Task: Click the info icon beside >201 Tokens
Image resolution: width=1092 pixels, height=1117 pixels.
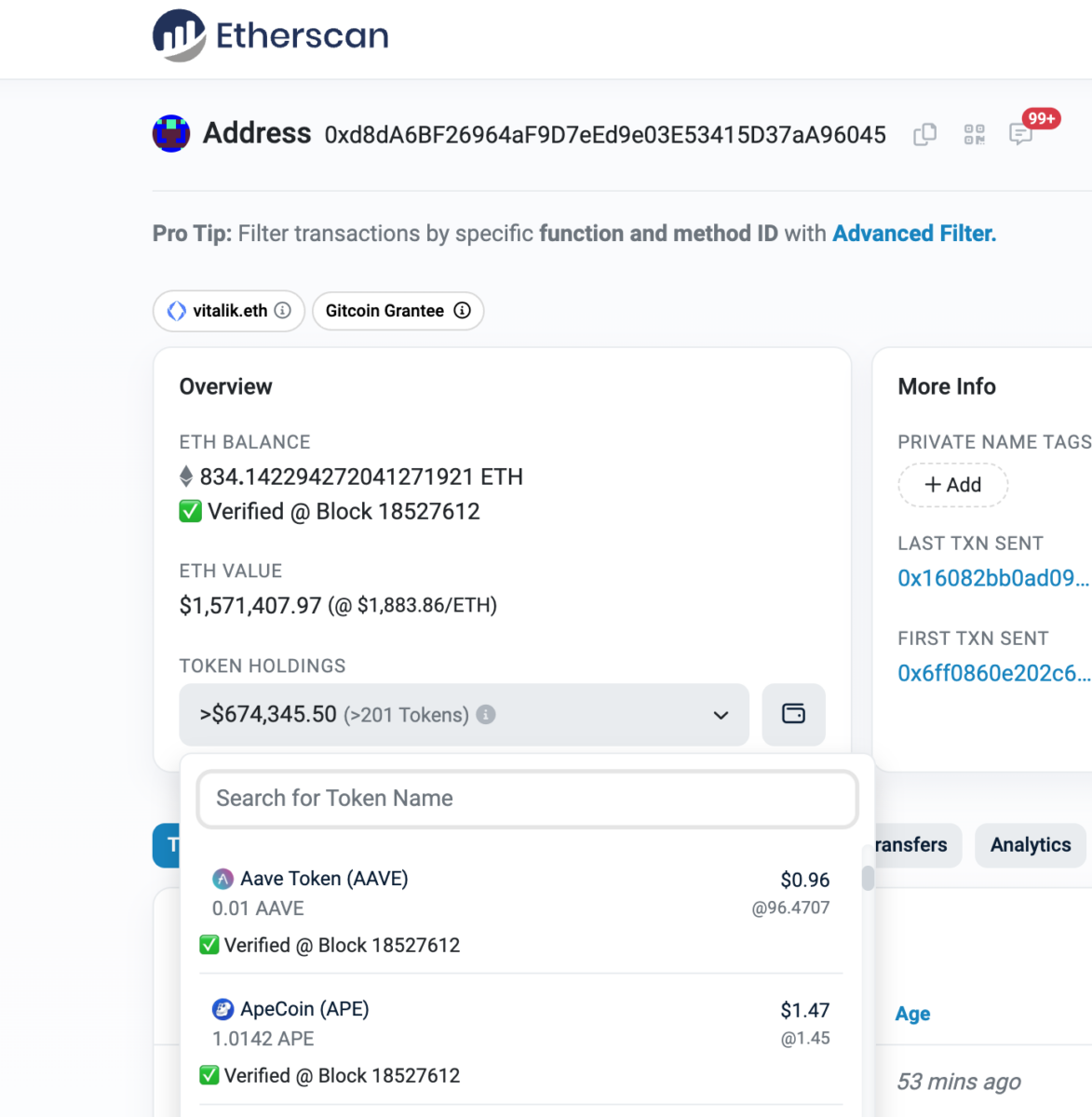Action: coord(485,715)
